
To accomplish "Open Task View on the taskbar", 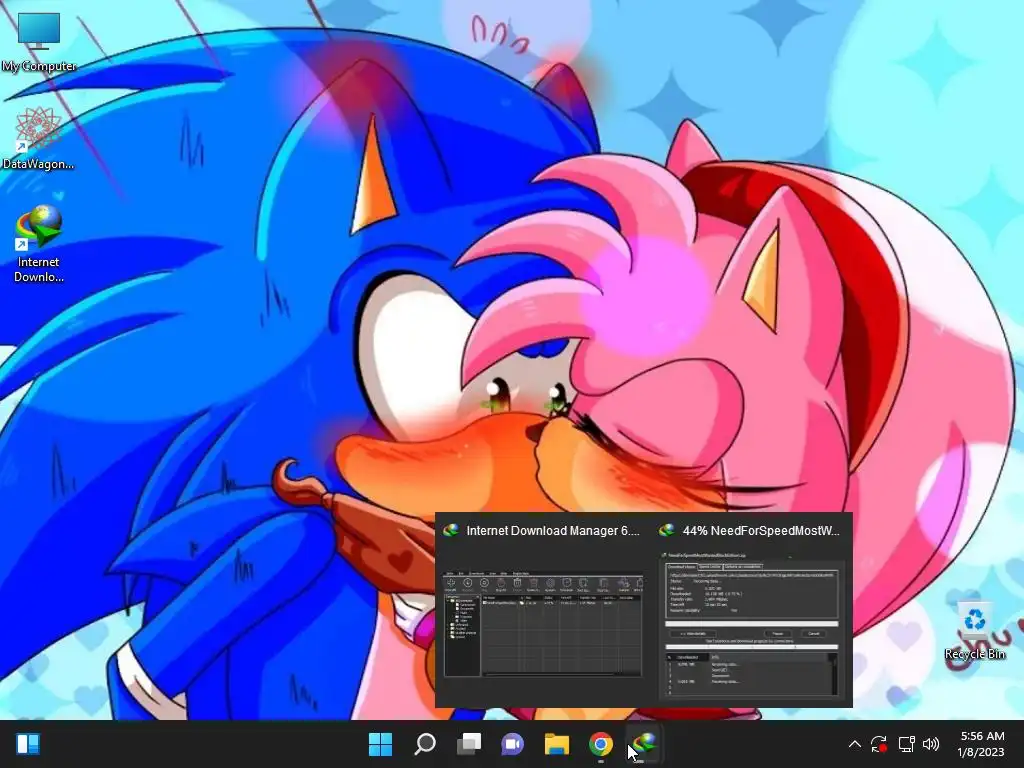I will [x=469, y=744].
